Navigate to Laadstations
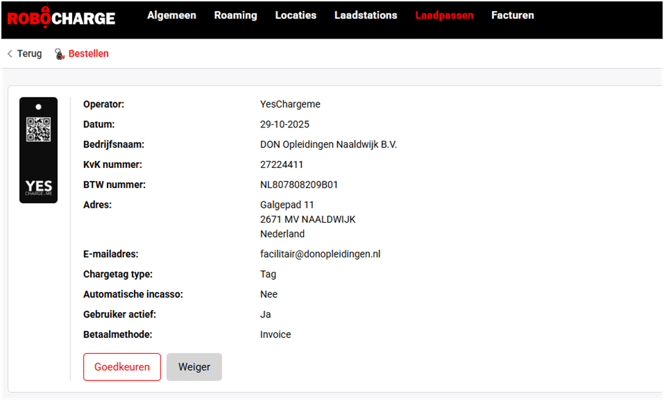Viewport: 664px width, 401px height. (367, 16)
